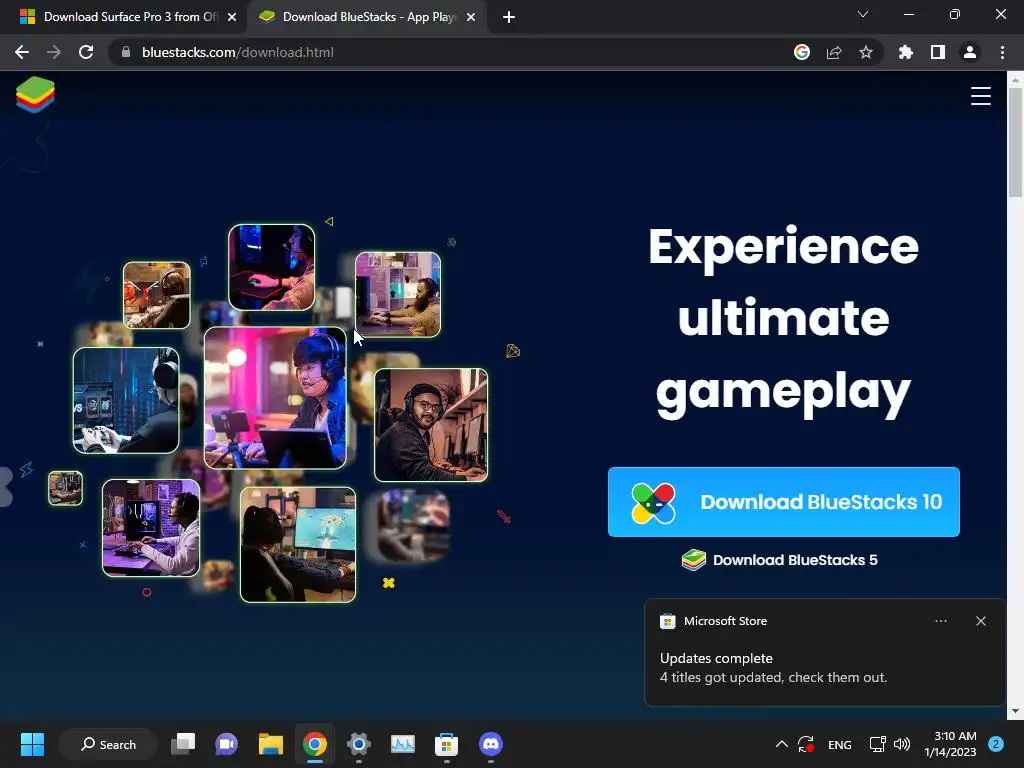
Task: Close the Download BlueStacks tab
Action: pos(471,17)
